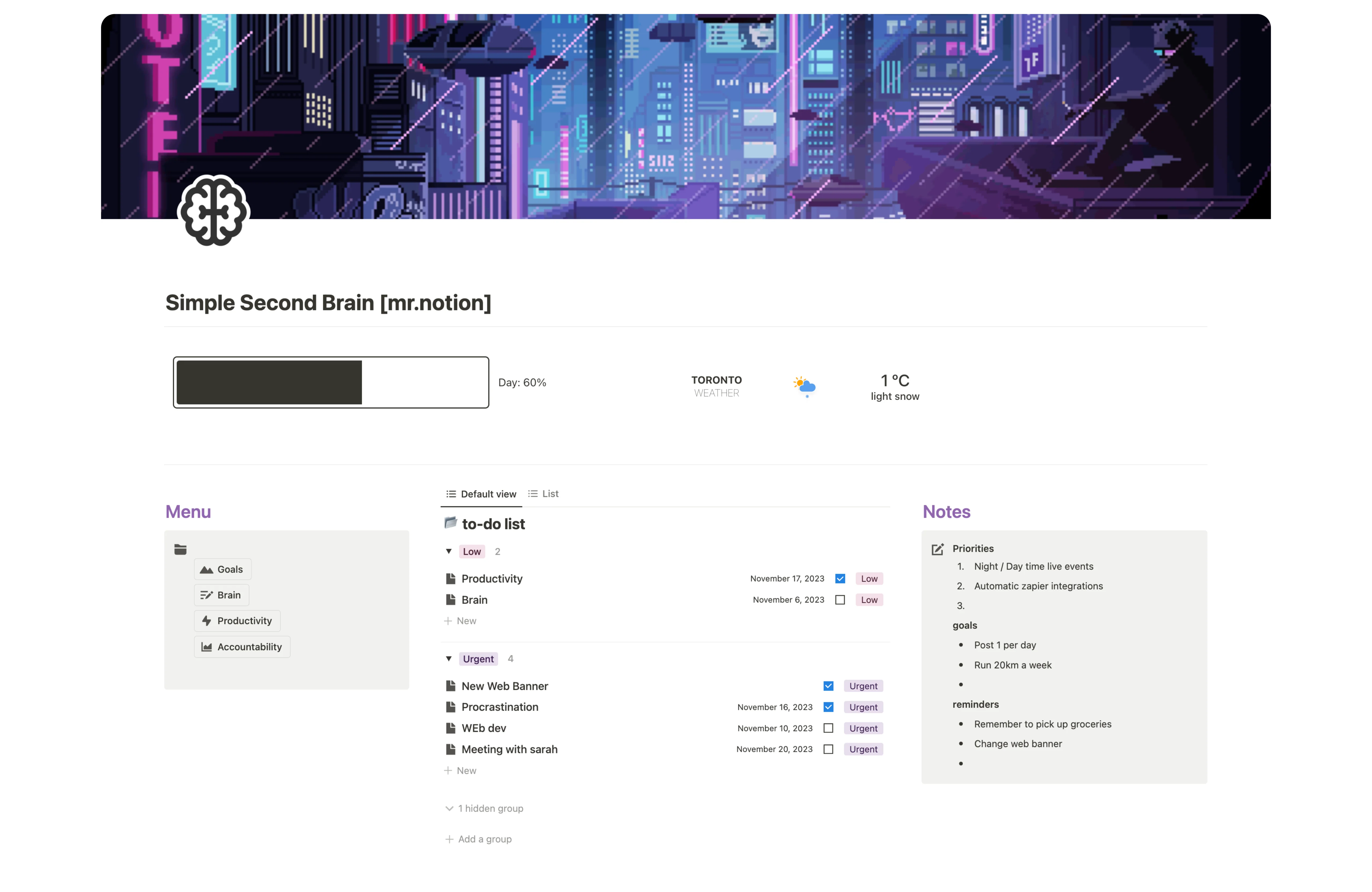
Task: Check the Brain task checkbox
Action: tap(840, 600)
